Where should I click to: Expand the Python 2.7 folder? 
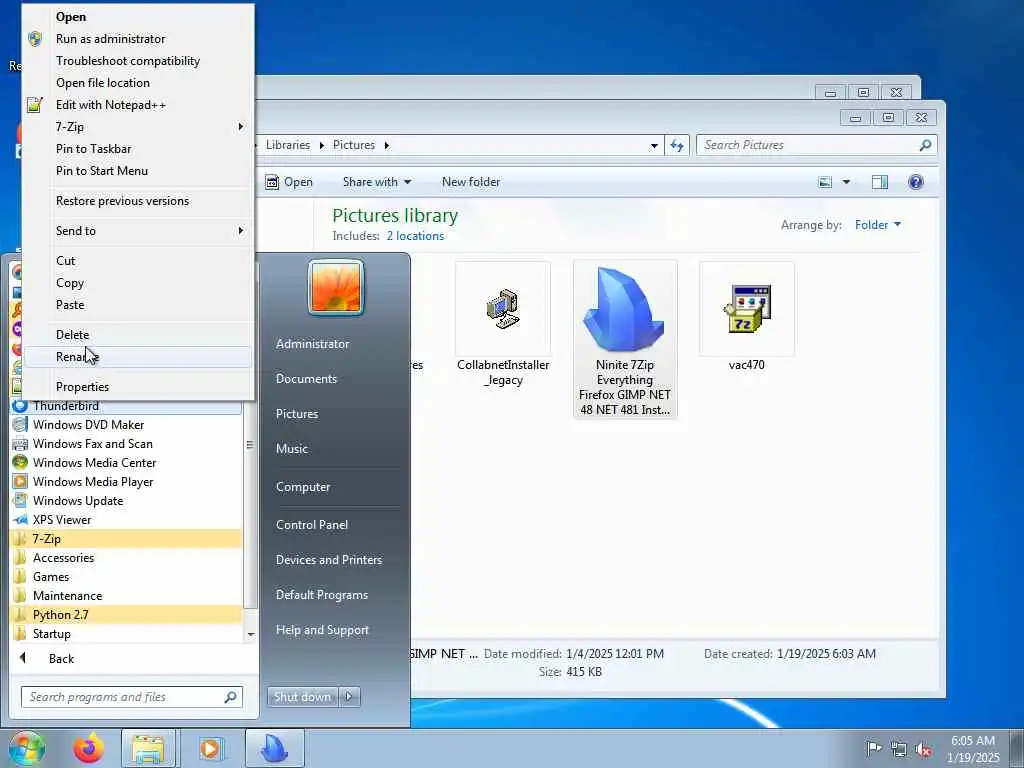126,615
